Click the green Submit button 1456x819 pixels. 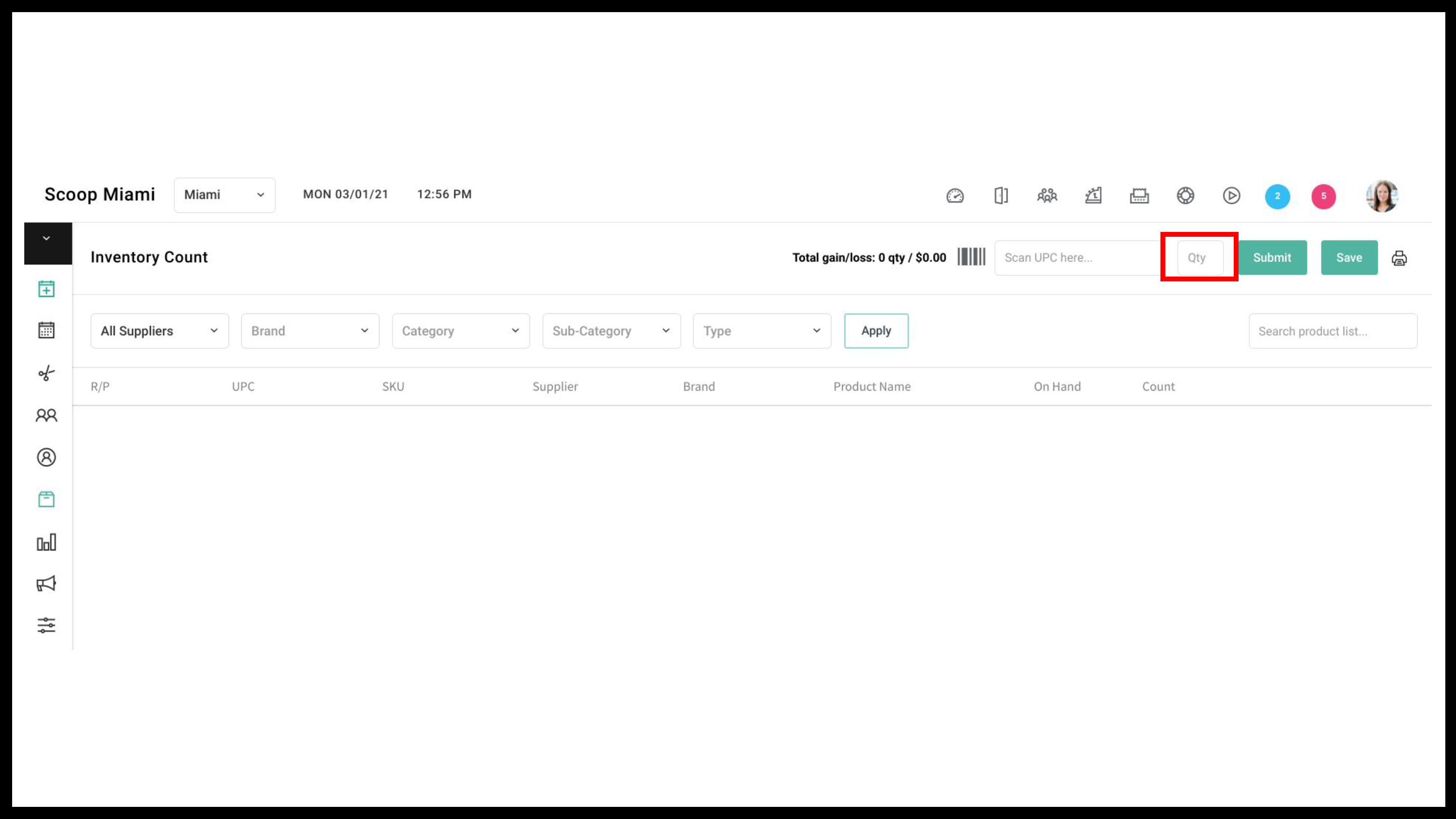(1272, 258)
